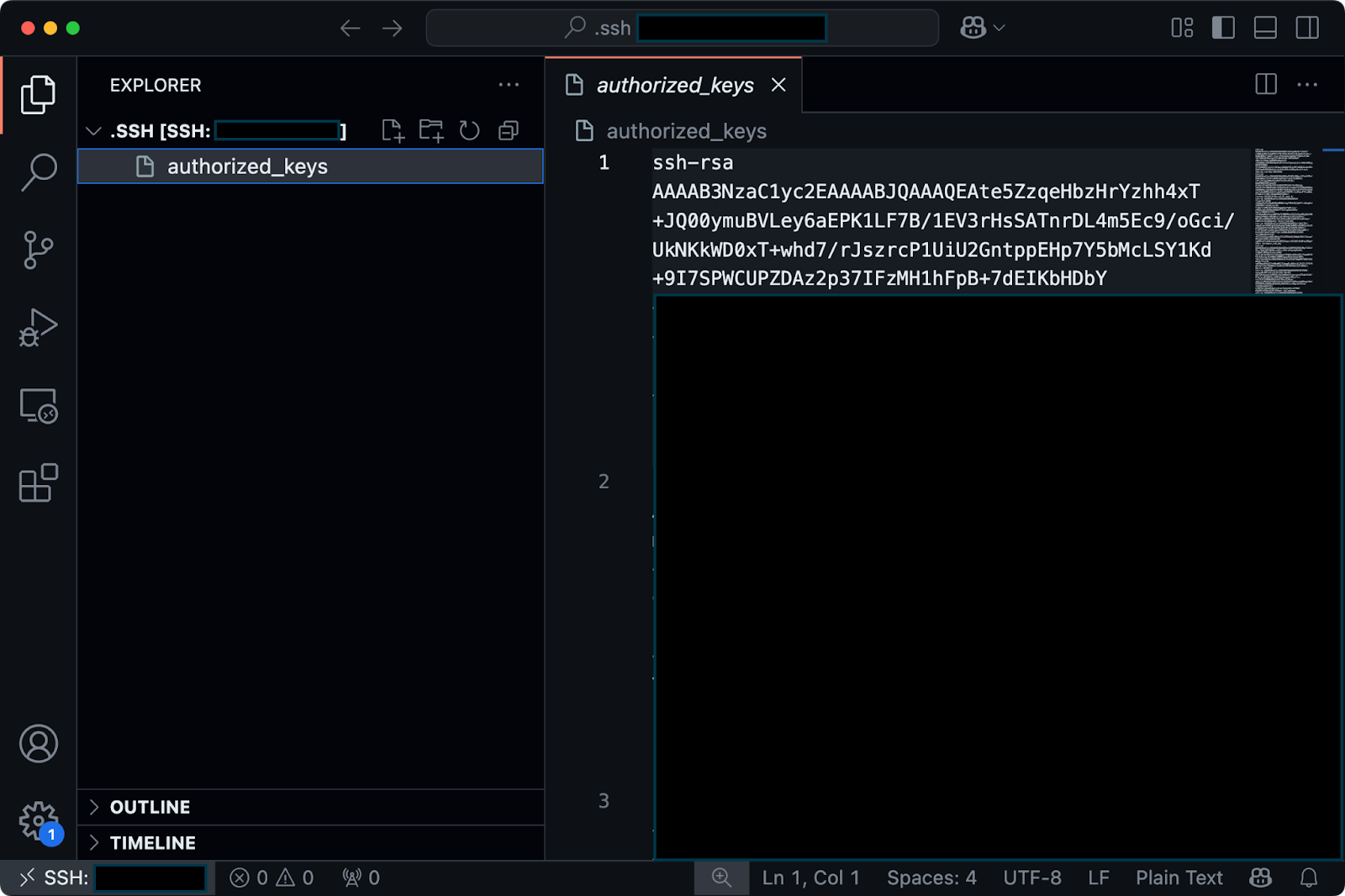Change language mode Plain Text
The width and height of the screenshot is (1345, 896).
[x=1179, y=878]
